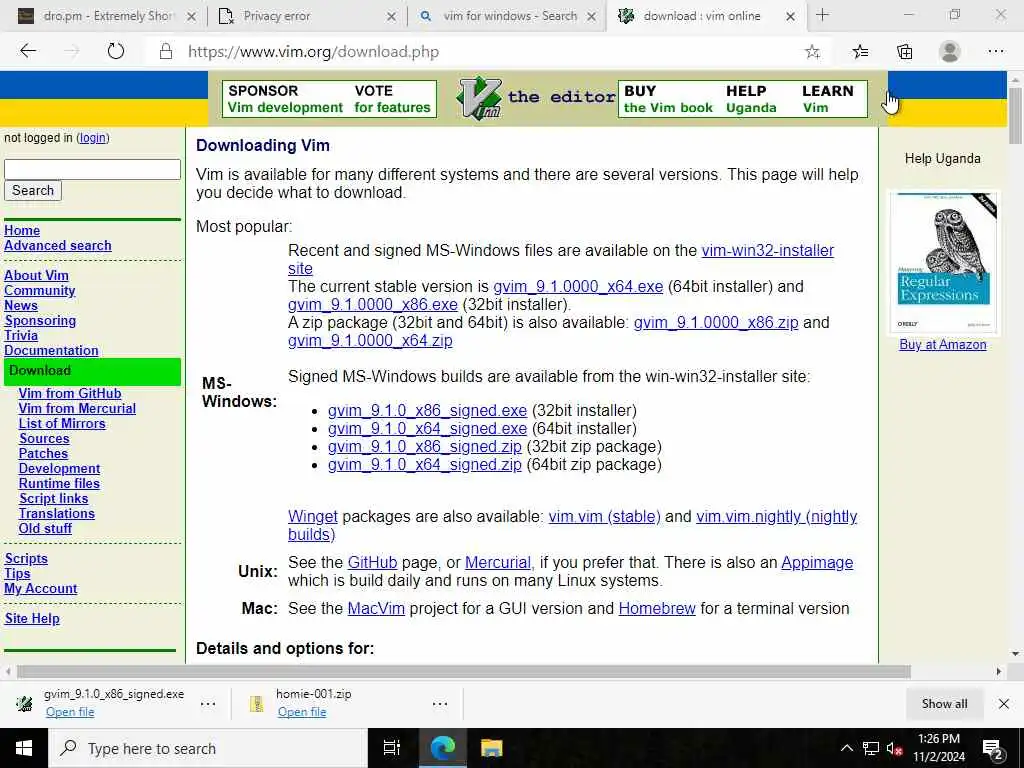
Task: Open file homie-001.zip
Action: [302, 712]
